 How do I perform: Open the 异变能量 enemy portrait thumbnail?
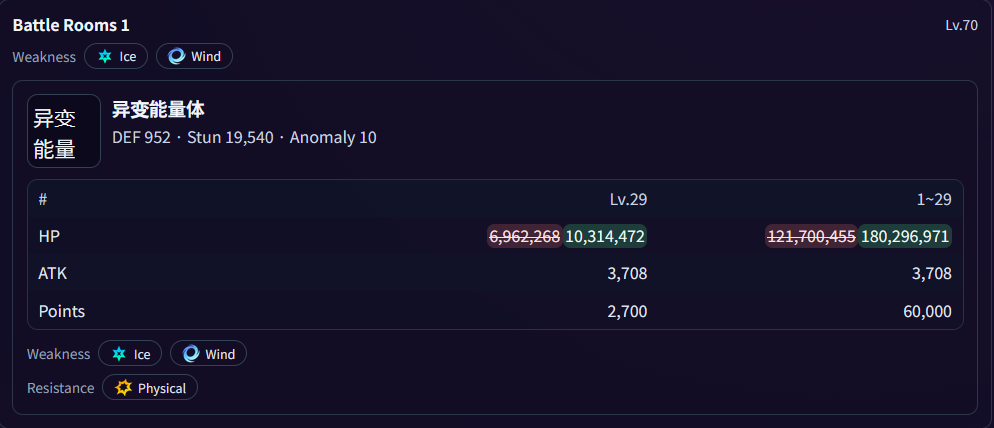coord(64,131)
